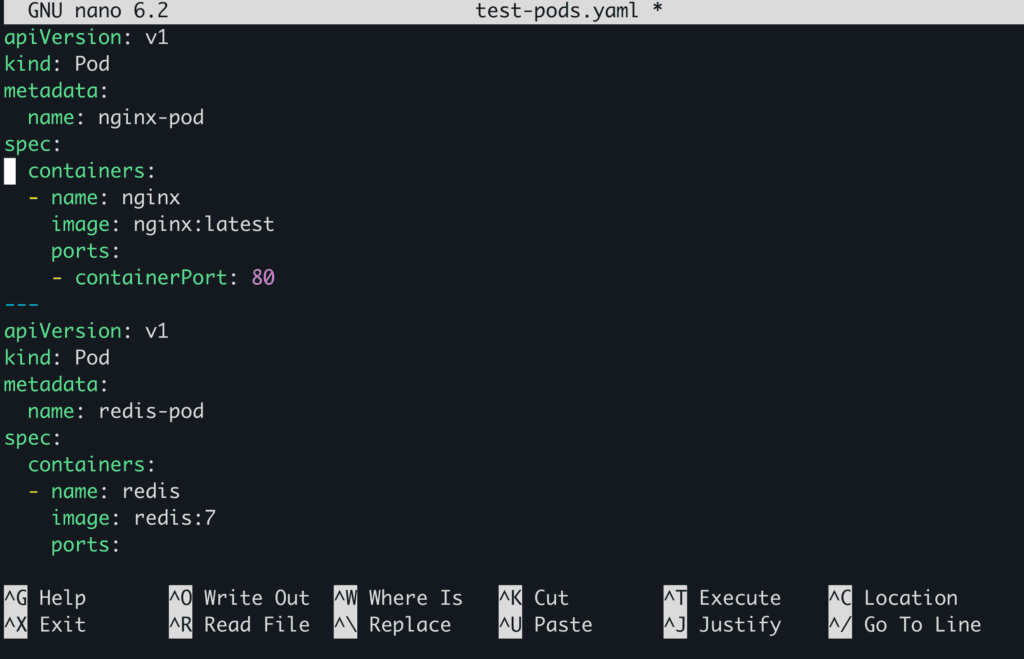Click the test-pods.yaml filename in title bar
Viewport: 1024px width, 659px height.
(557, 11)
